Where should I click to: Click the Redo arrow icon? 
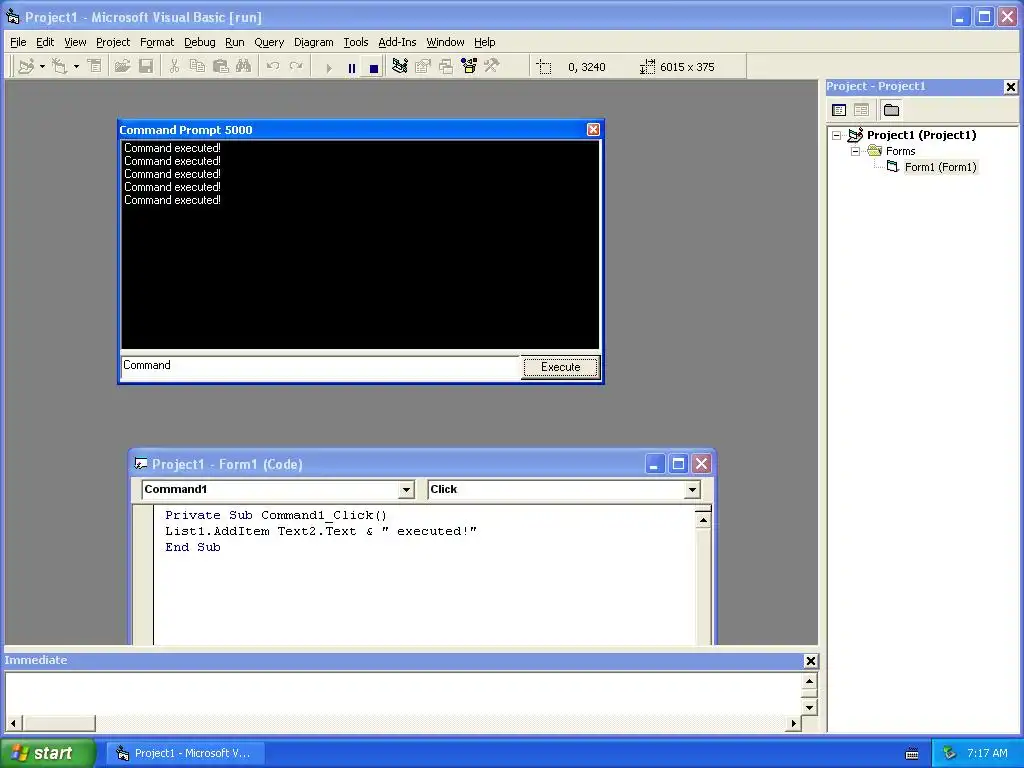296,66
